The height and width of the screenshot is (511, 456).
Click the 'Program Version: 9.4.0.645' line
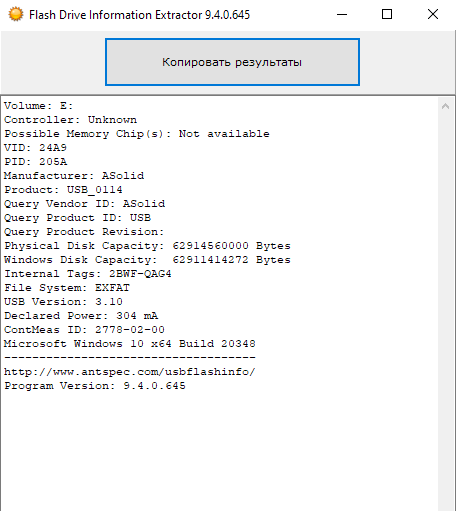click(95, 386)
